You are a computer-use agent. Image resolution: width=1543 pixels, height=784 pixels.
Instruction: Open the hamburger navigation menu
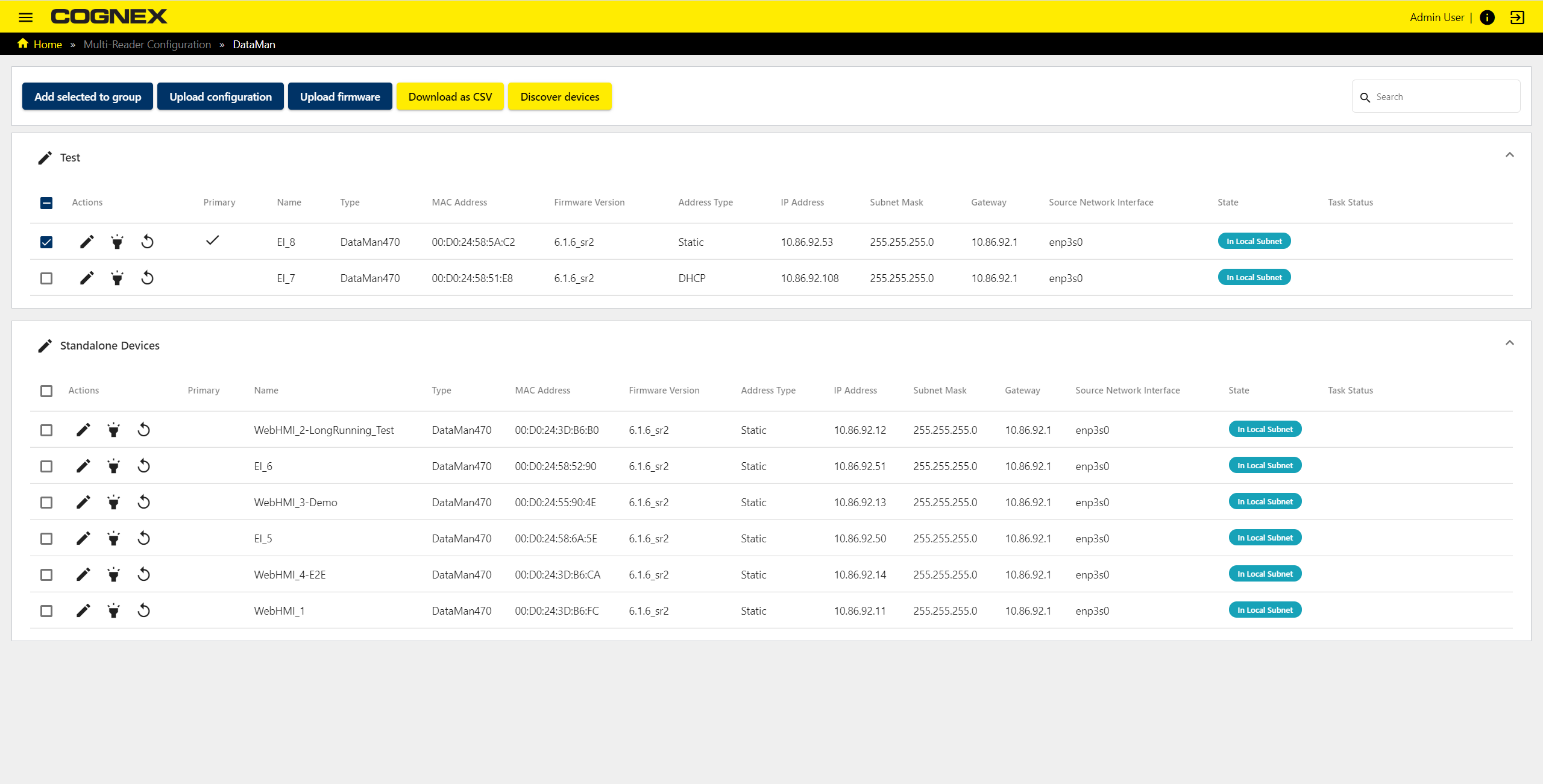[26, 16]
